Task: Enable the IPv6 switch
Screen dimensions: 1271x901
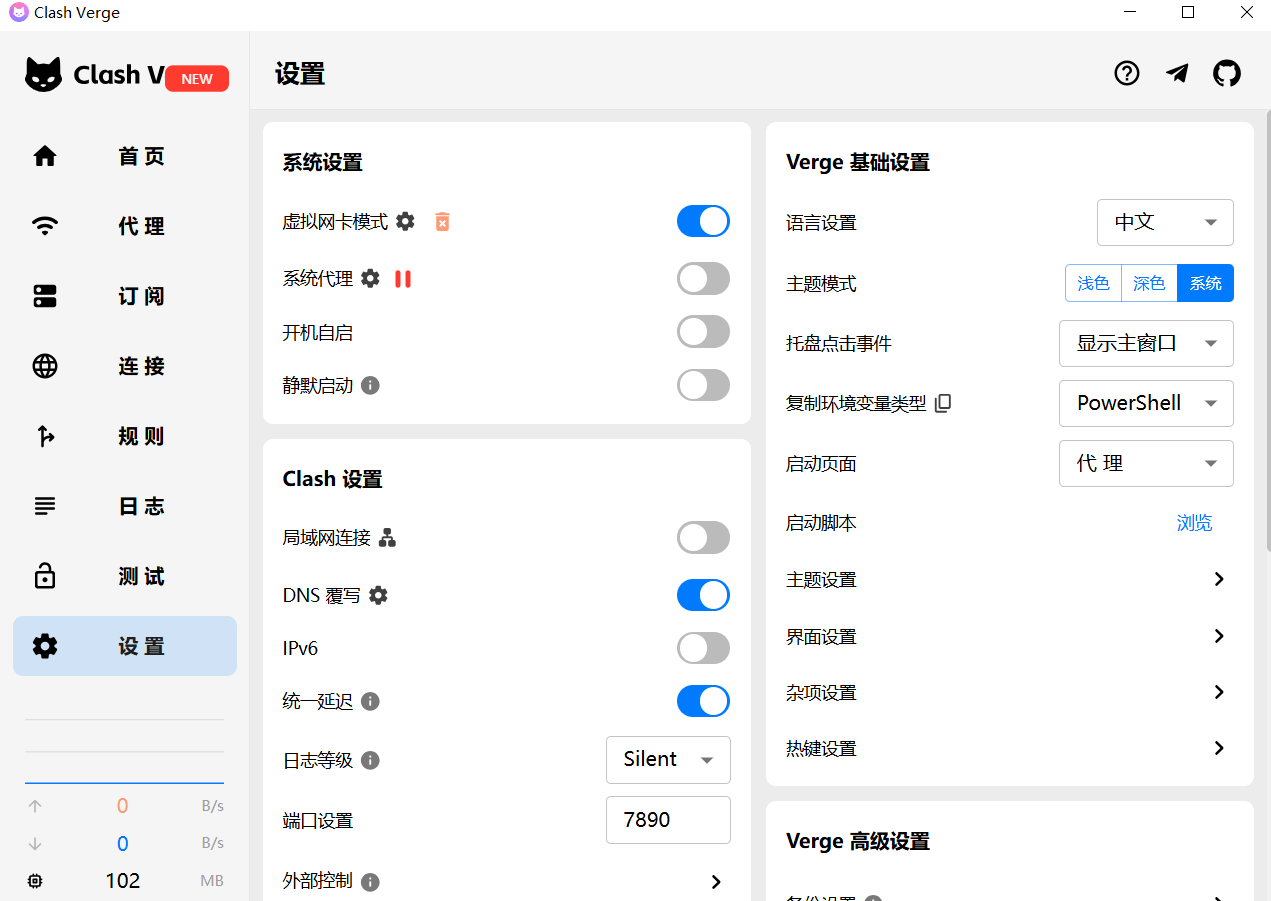Action: 703,648
